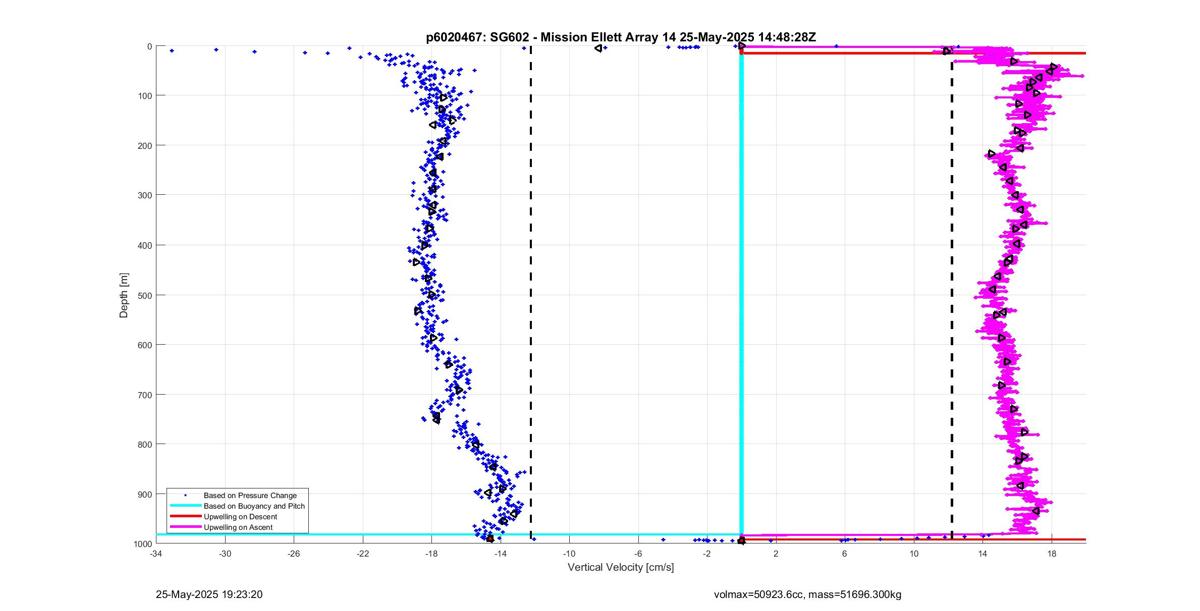Click the depth tick label '600'
The width and height of the screenshot is (1200, 611).
(144, 345)
